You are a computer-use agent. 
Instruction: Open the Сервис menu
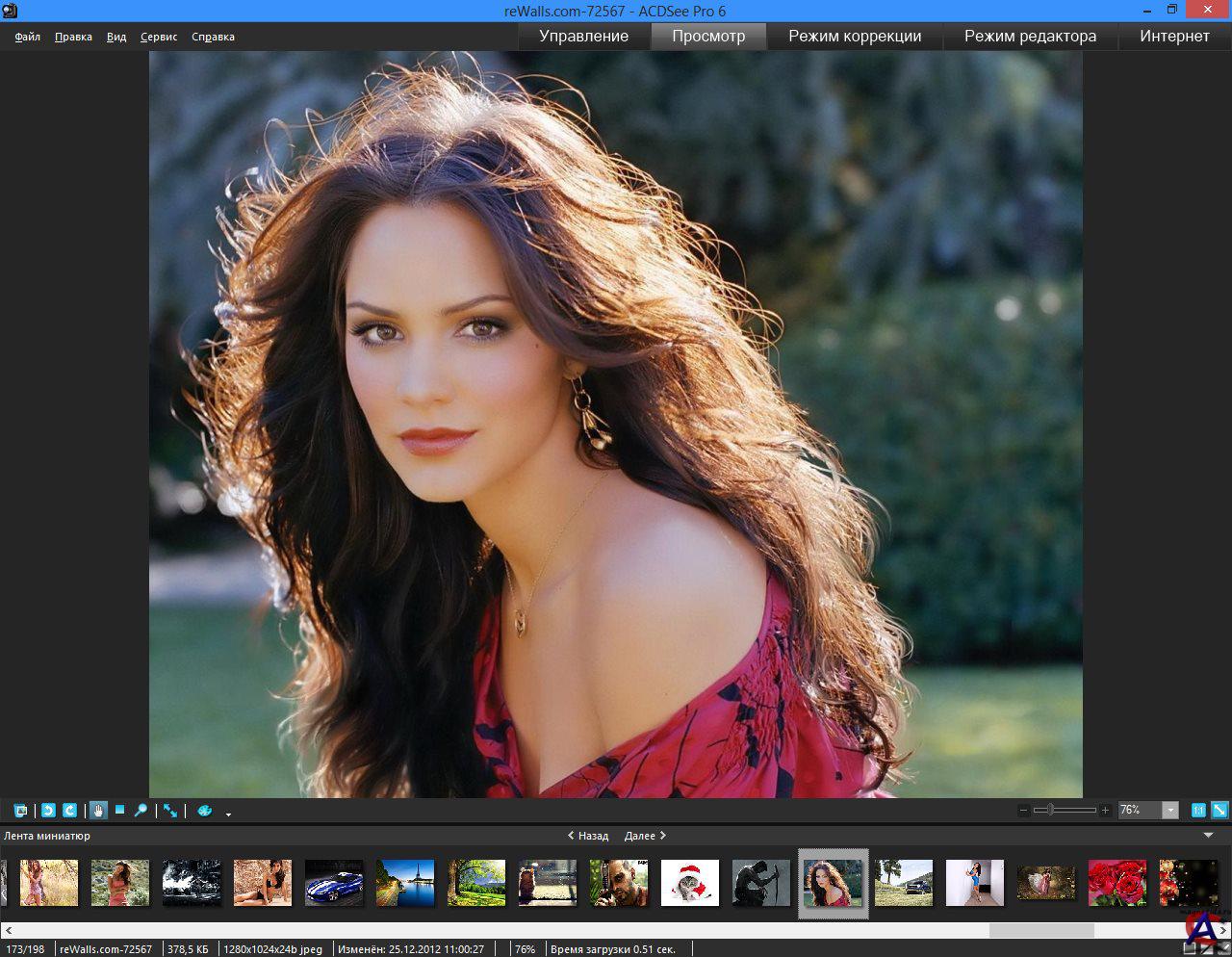(x=159, y=37)
